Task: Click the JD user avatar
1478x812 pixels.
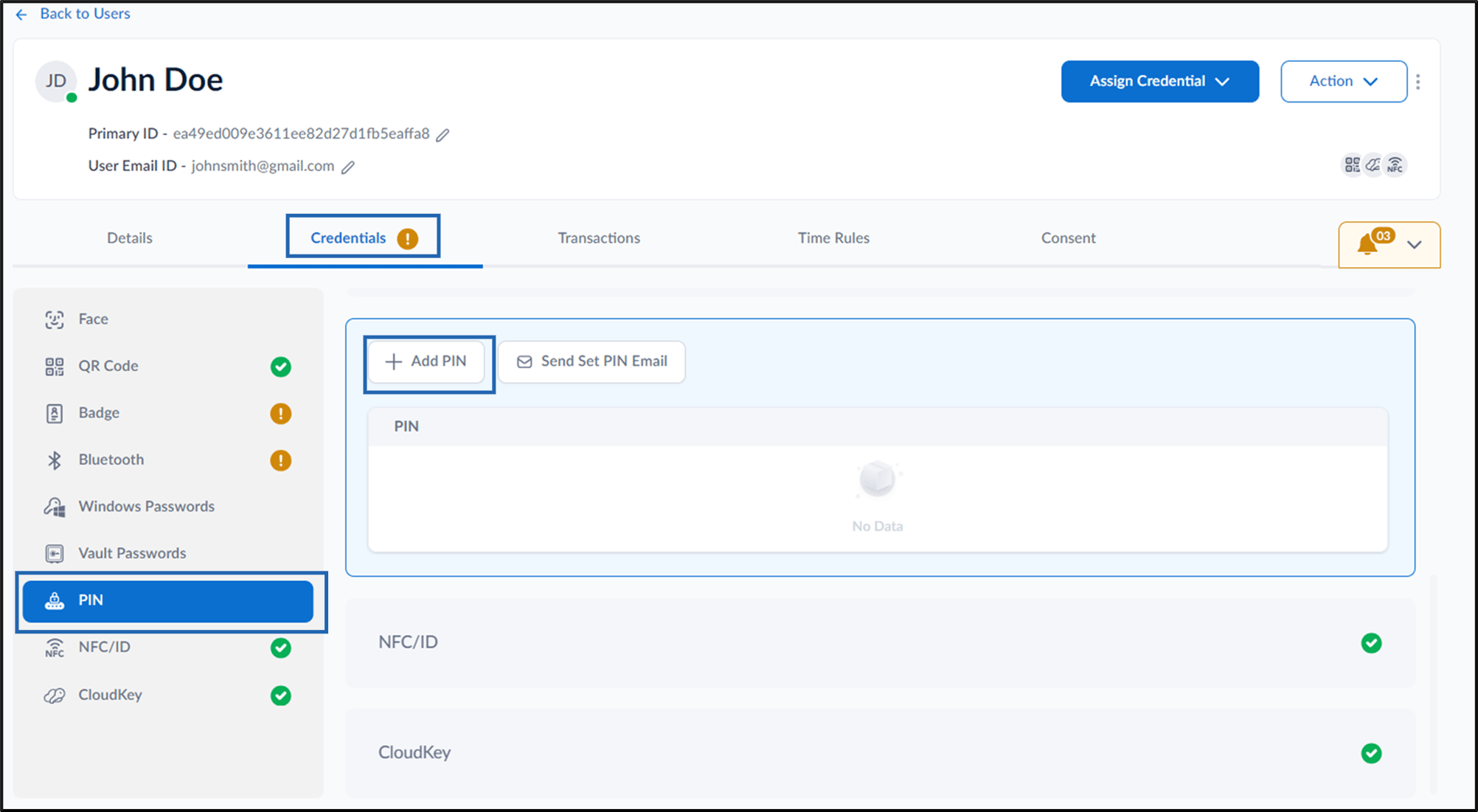Action: point(56,81)
